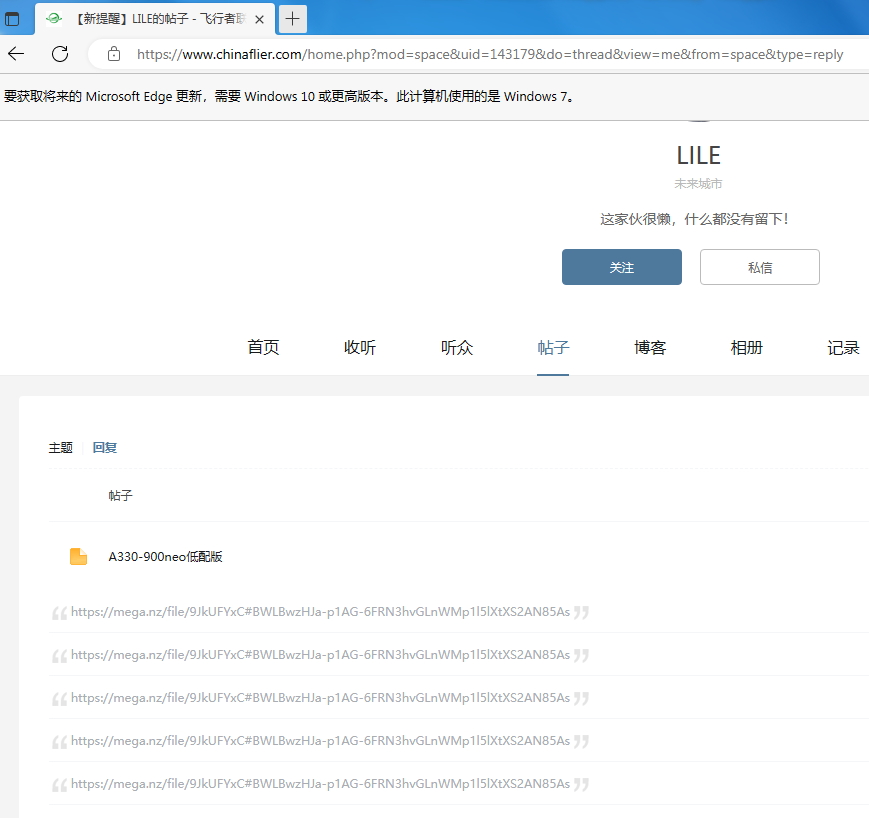Click the site favicon on the LILE tab

(x=53, y=19)
